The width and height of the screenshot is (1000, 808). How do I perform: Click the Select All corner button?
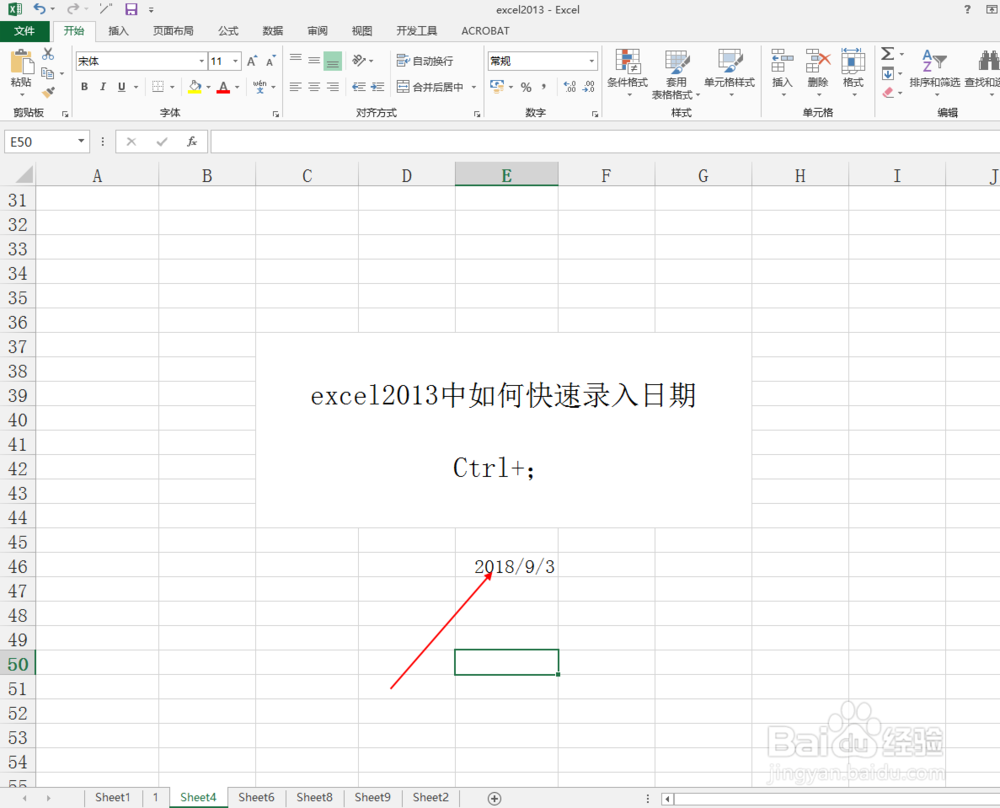18,174
